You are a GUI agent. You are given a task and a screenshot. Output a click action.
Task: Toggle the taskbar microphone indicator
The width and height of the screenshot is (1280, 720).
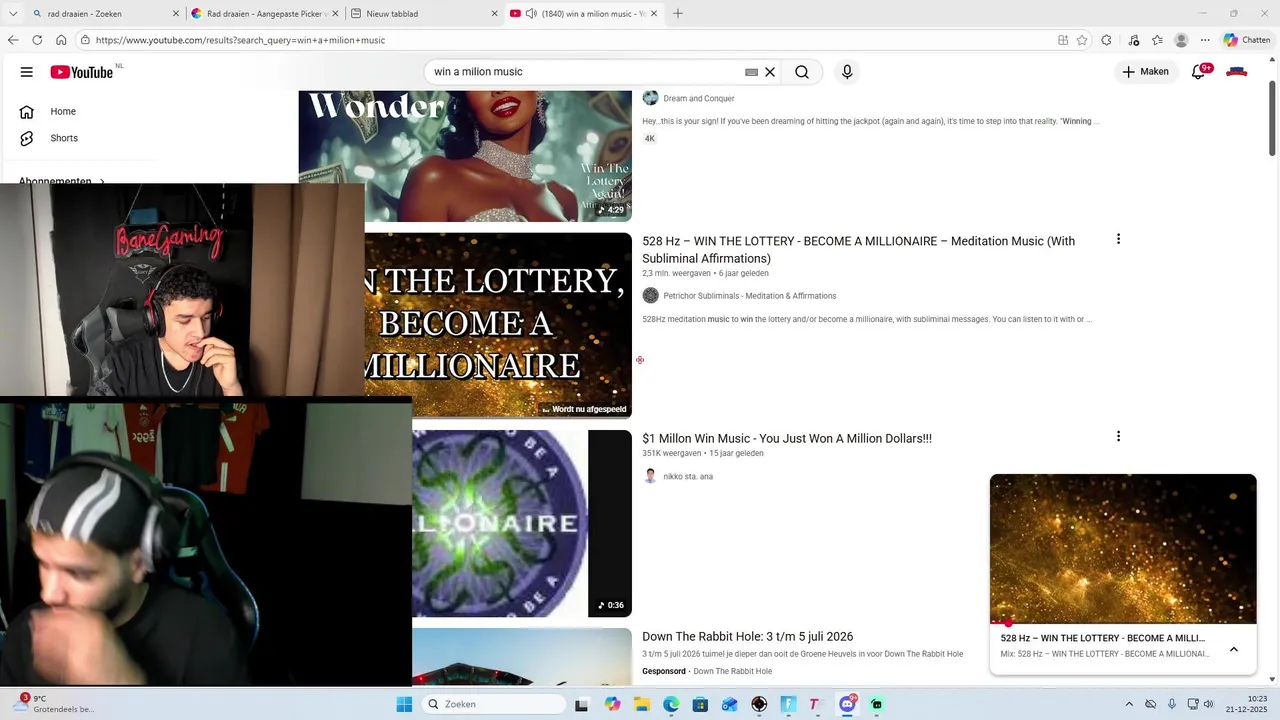(1172, 704)
